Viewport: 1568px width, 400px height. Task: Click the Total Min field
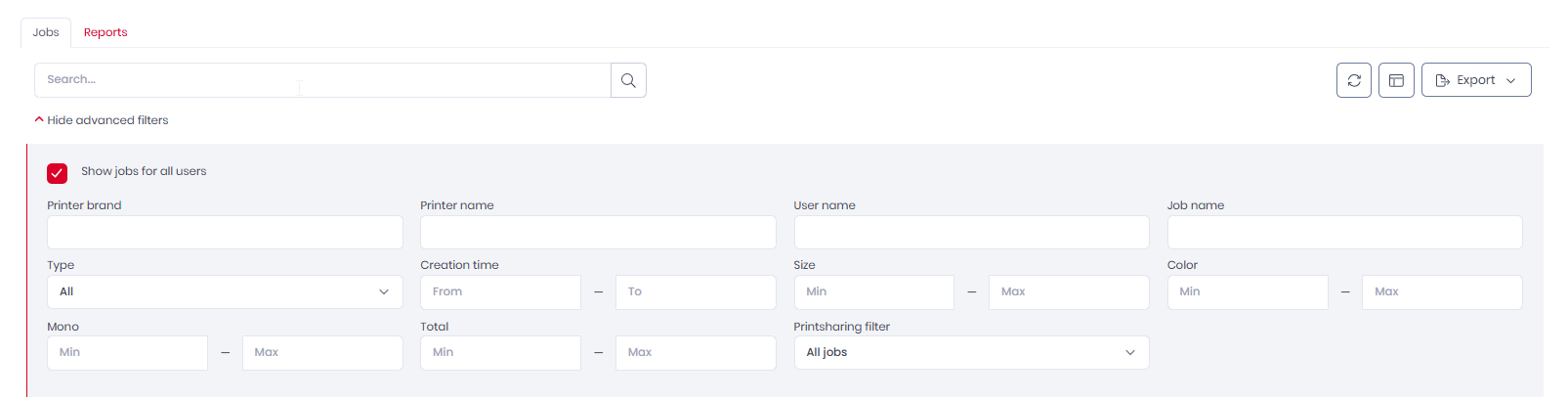[x=500, y=353]
